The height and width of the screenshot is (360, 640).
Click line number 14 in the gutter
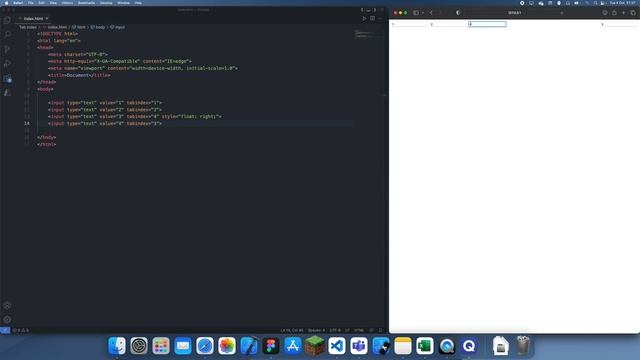[27, 123]
